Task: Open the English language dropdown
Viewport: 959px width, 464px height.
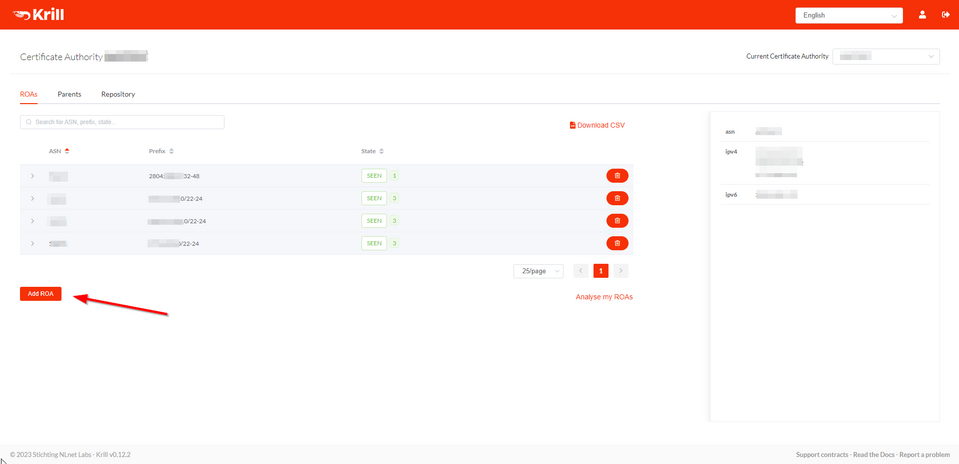Action: [x=848, y=15]
